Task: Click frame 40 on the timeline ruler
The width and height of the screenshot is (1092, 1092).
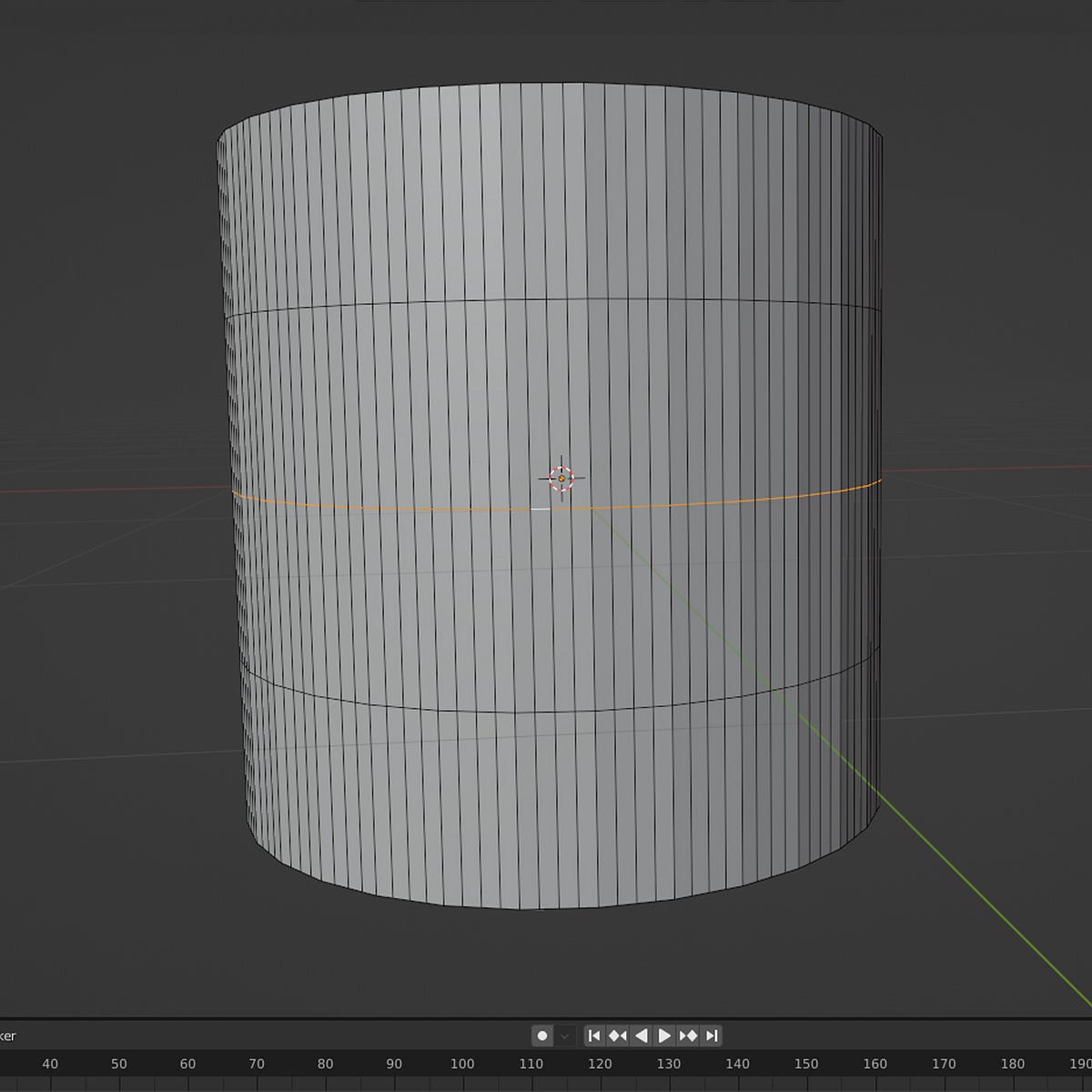Action: tap(51, 1064)
